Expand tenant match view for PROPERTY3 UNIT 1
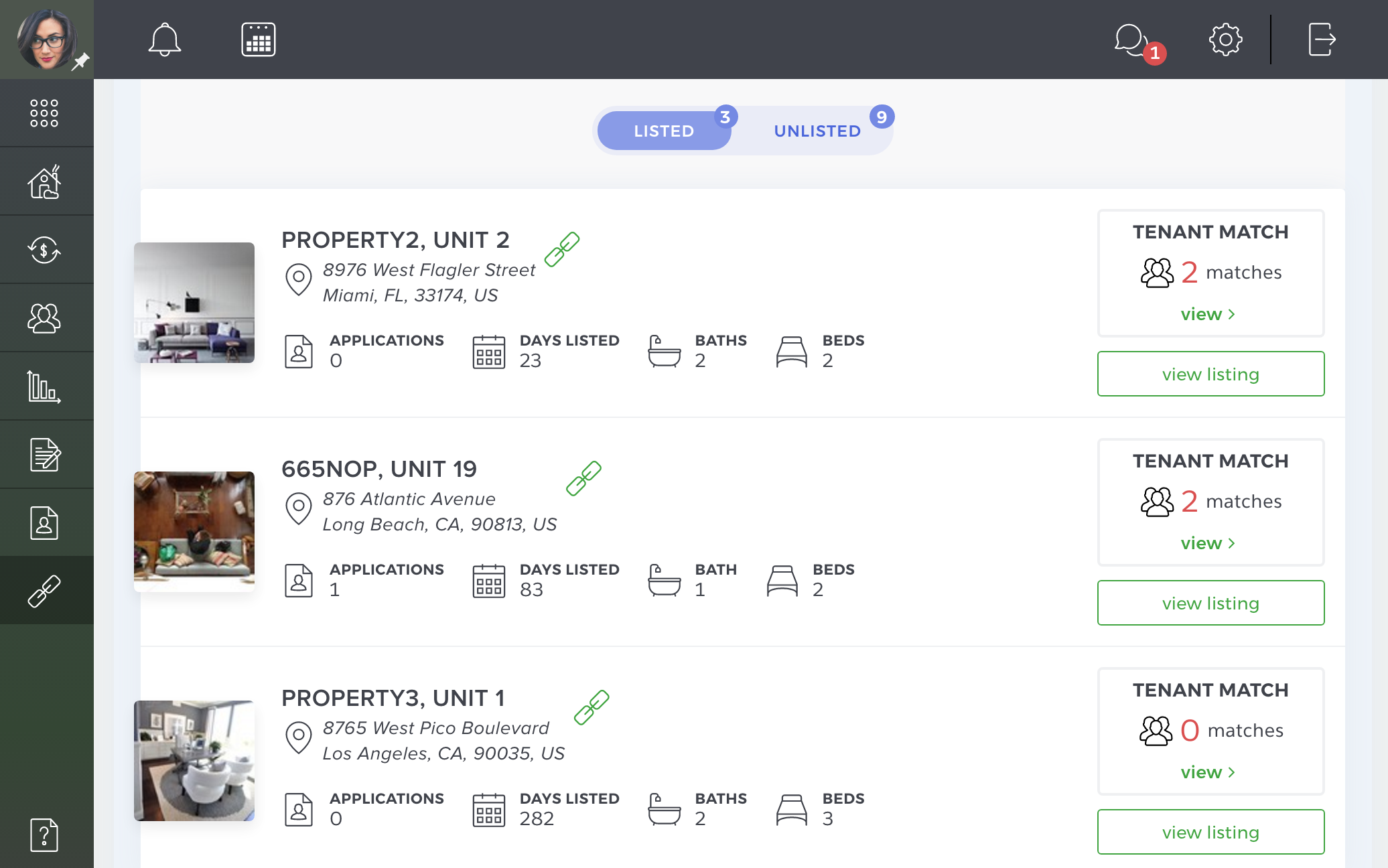The image size is (1388, 868). point(1208,770)
